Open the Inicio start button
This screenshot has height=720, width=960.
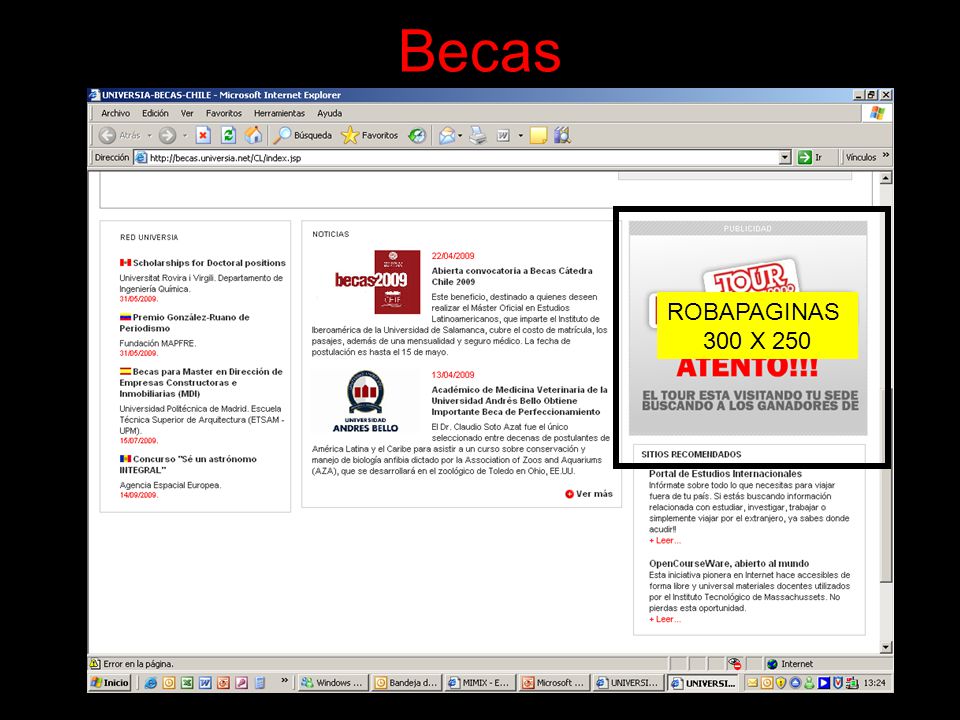(110, 683)
